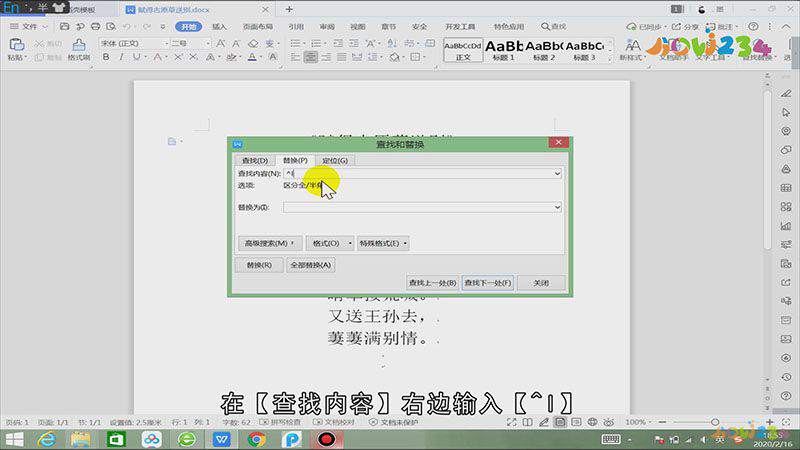Toggle Bold formatting
The height and width of the screenshot is (450, 800).
[x=106, y=57]
